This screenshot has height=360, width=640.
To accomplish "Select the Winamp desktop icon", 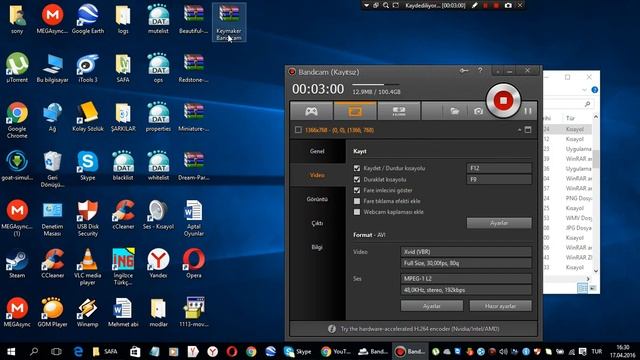I will [x=87, y=313].
